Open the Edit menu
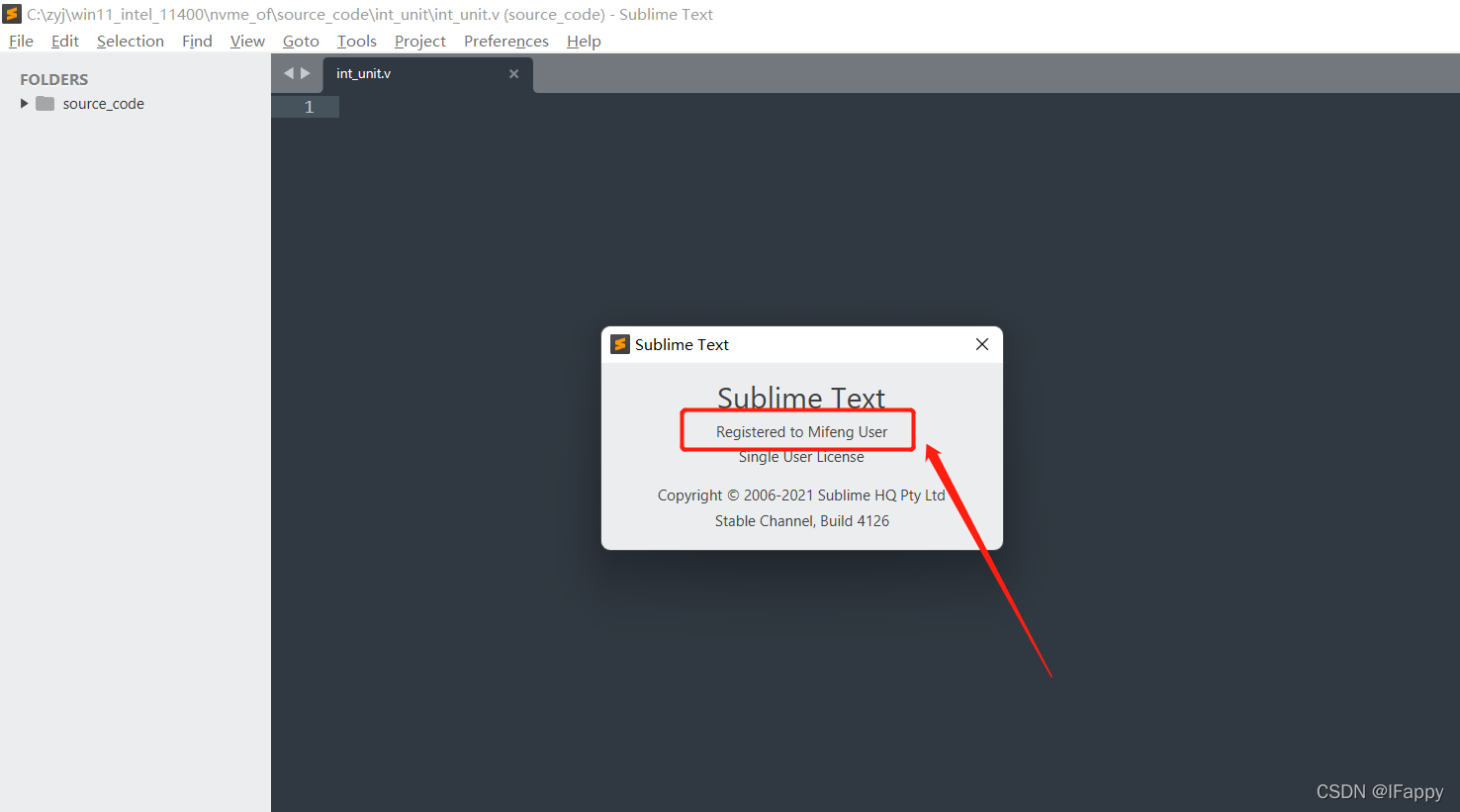This screenshot has height=812, width=1460. click(64, 41)
